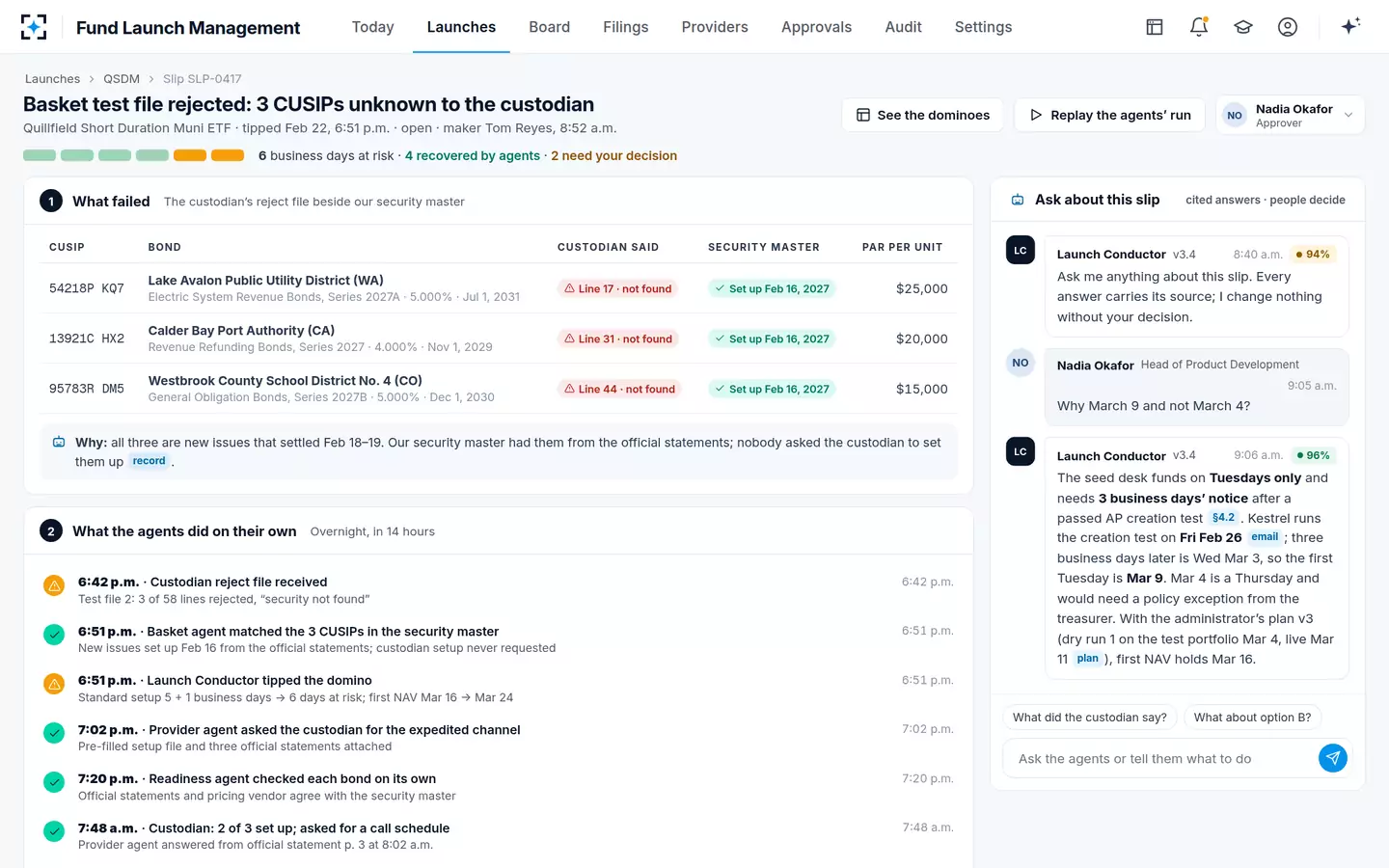Click the 'Line 44 · not found' badge
1389x868 pixels.
click(620, 389)
